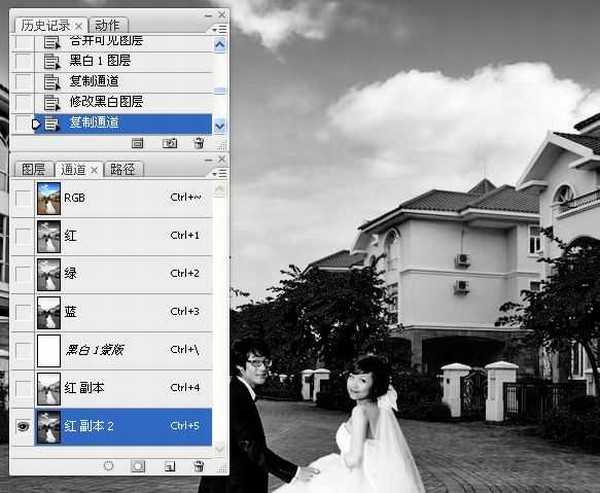Create new document from current state icon
This screenshot has width=600, height=493.
pos(138,143)
